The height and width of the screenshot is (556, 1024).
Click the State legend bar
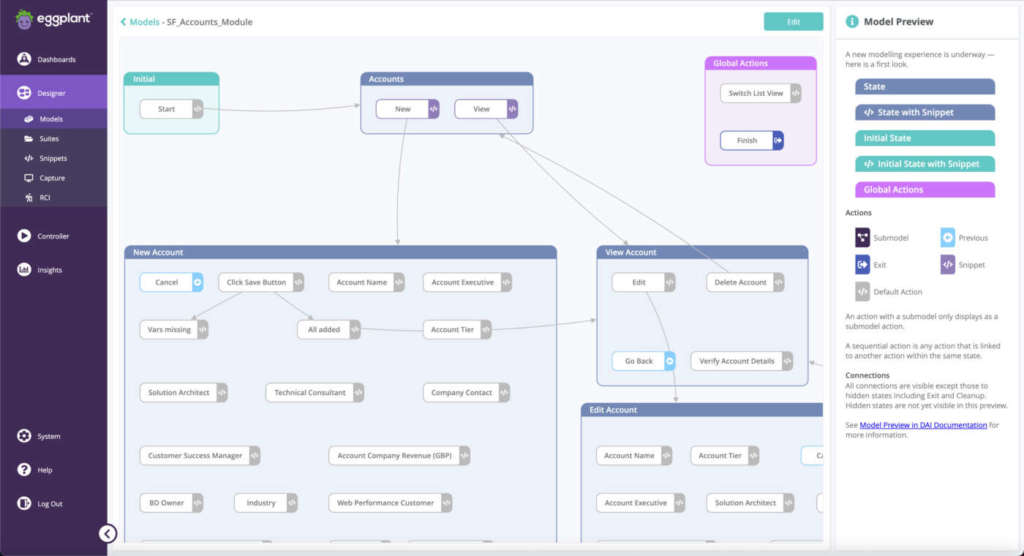925,86
